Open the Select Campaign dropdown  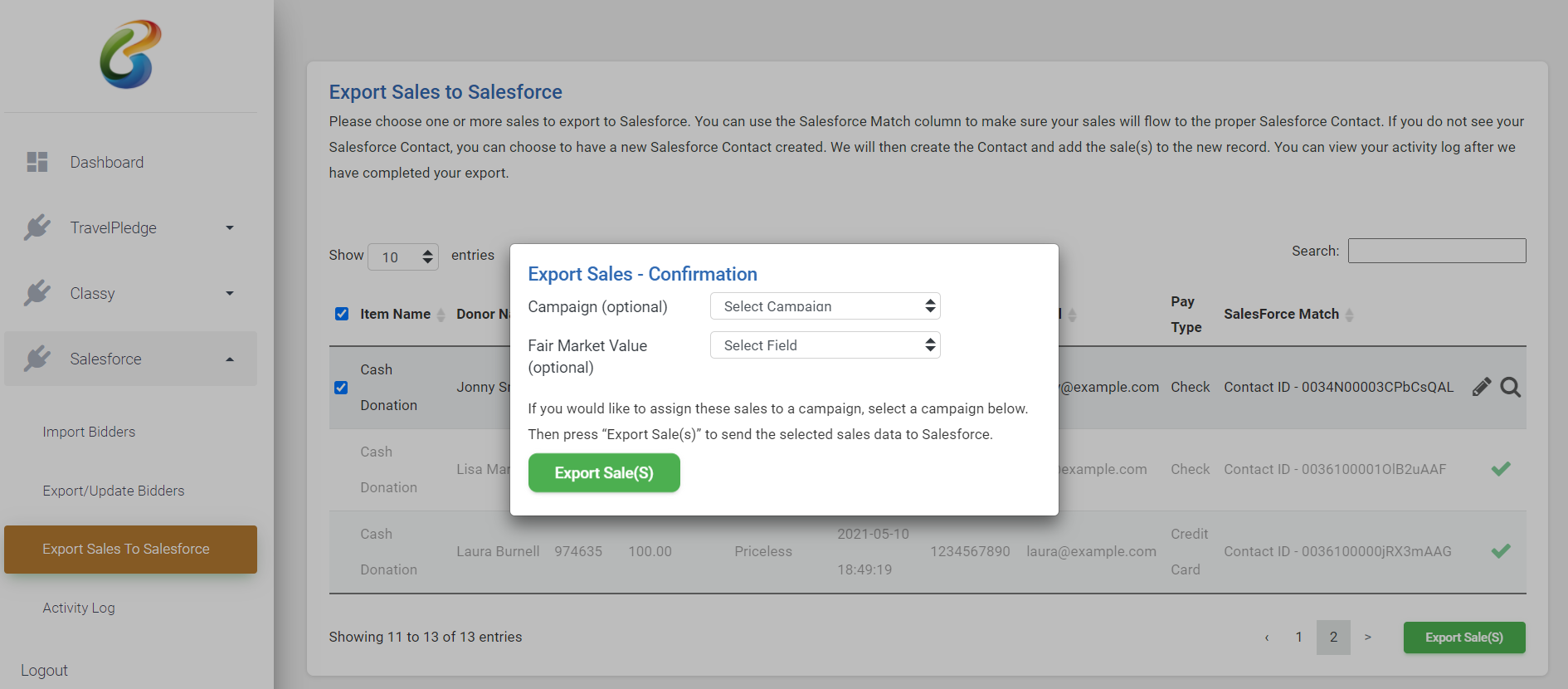tap(825, 306)
